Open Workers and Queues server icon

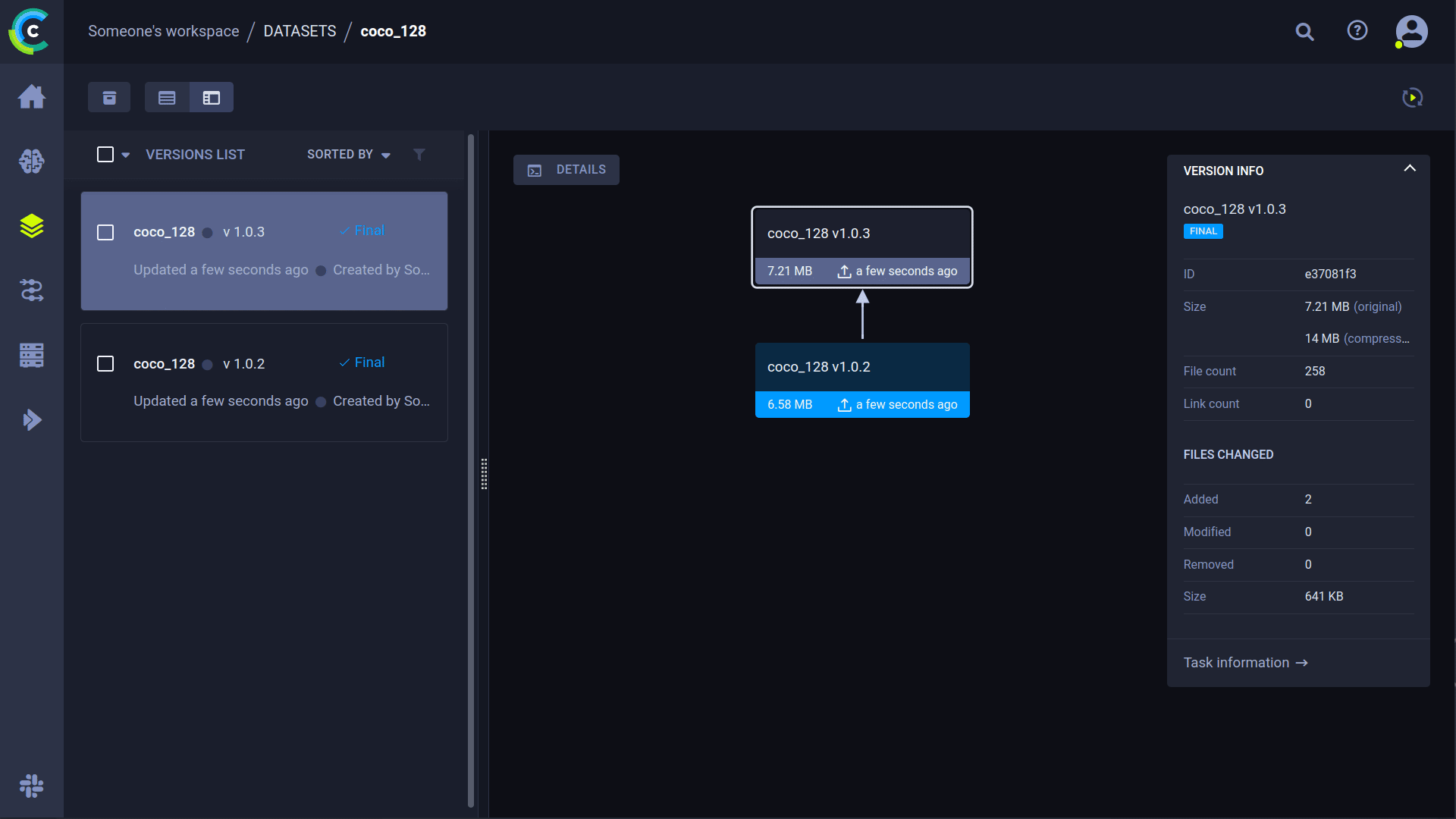click(x=31, y=355)
